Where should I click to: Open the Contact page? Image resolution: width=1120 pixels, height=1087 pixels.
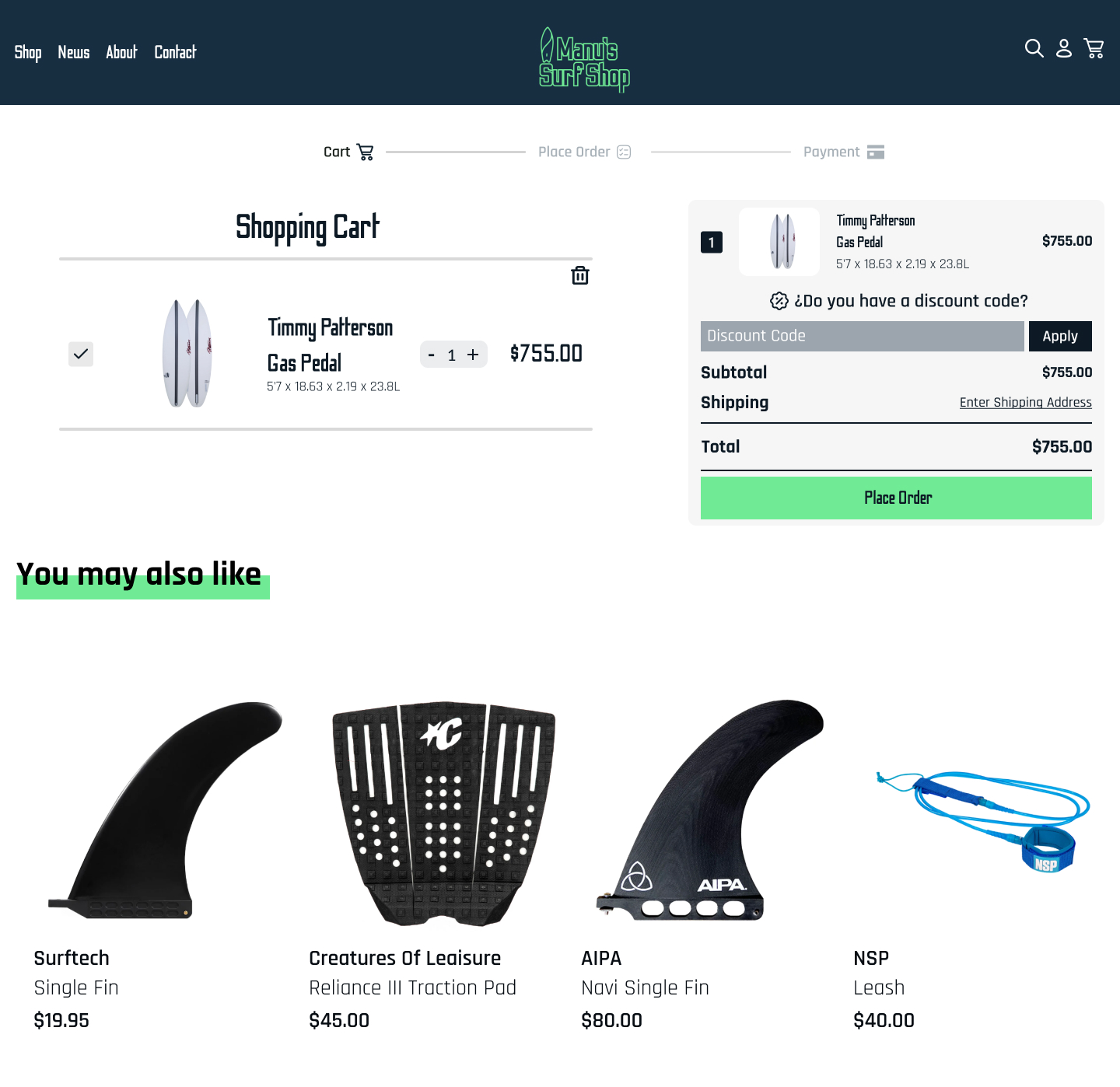point(175,52)
